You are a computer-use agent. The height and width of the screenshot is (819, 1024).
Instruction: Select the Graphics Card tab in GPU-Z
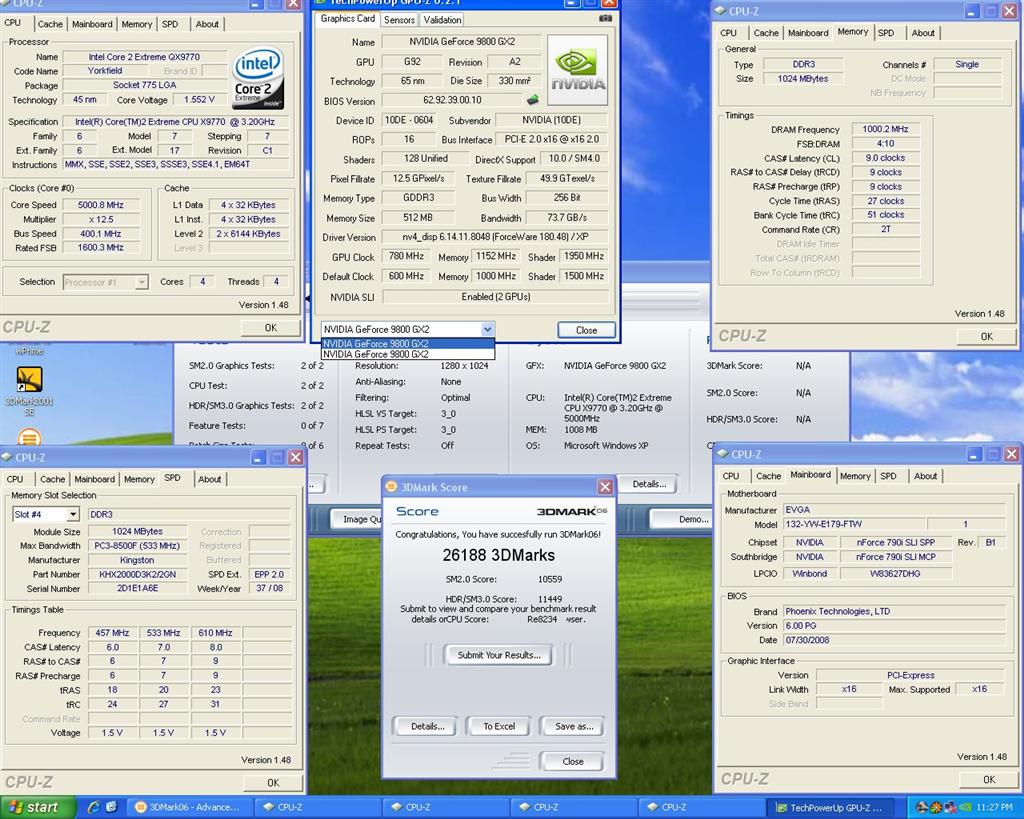pyautogui.click(x=347, y=18)
